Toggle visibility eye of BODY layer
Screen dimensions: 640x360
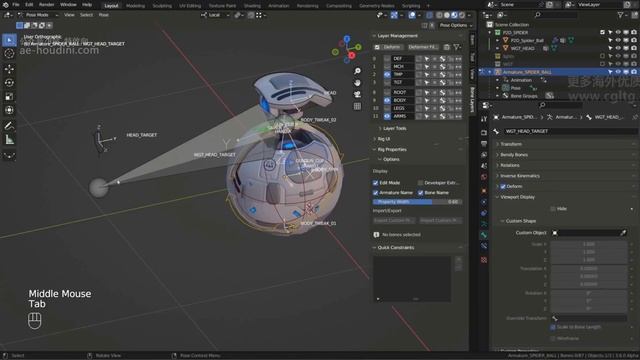[387, 100]
